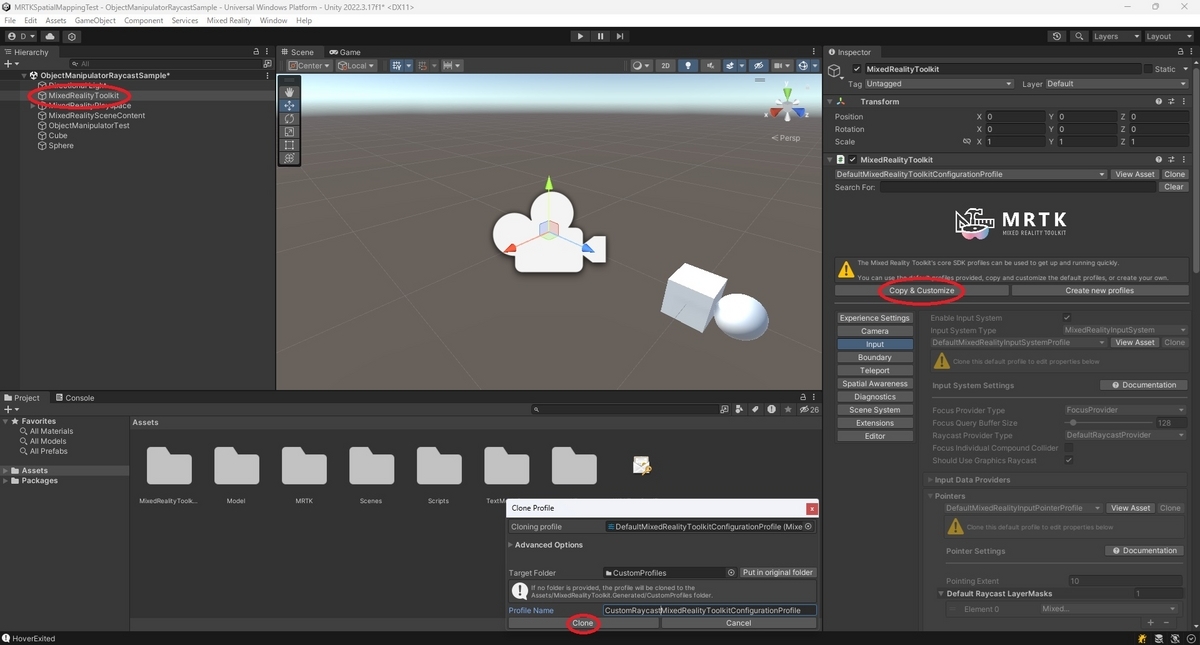Toggle hidden packages count (26) icon
This screenshot has width=1200, height=645.
coord(809,409)
